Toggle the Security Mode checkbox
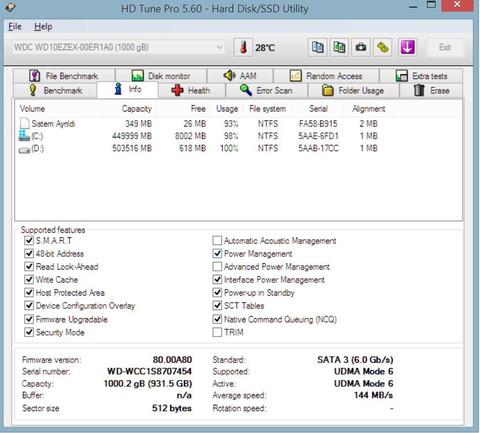480x433 pixels. tap(29, 332)
